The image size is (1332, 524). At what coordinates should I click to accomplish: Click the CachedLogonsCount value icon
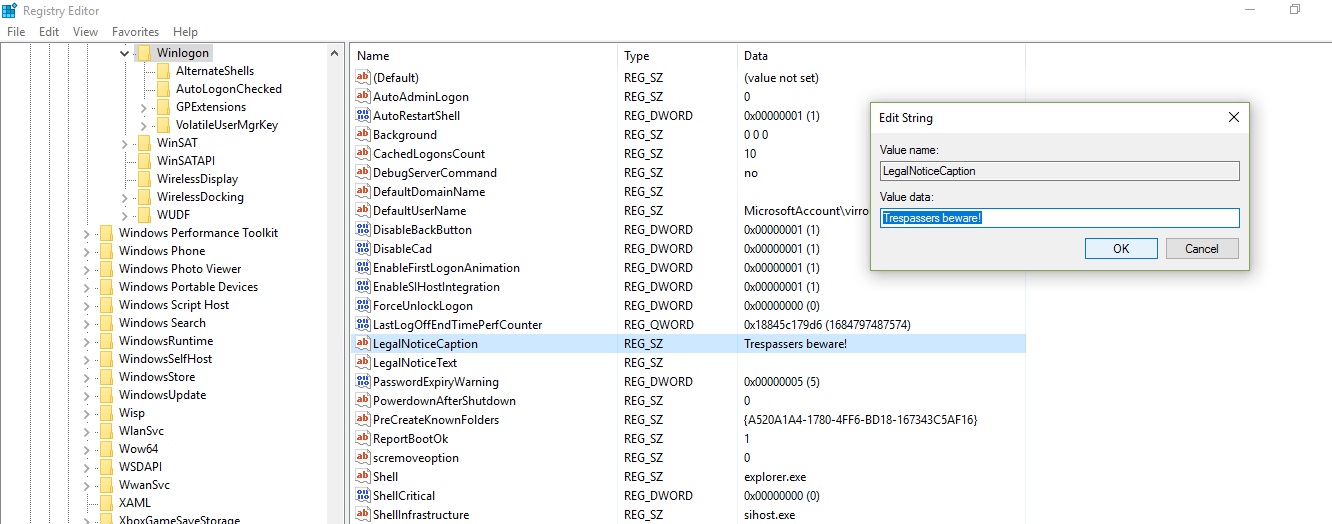pos(363,154)
